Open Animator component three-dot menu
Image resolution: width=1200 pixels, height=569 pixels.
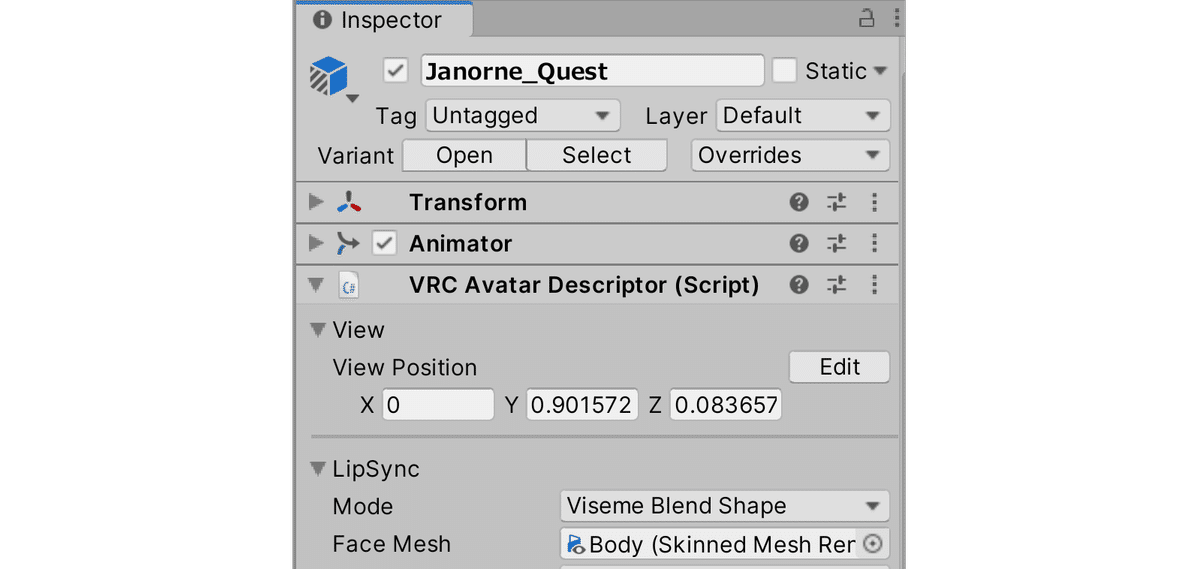[x=874, y=243]
